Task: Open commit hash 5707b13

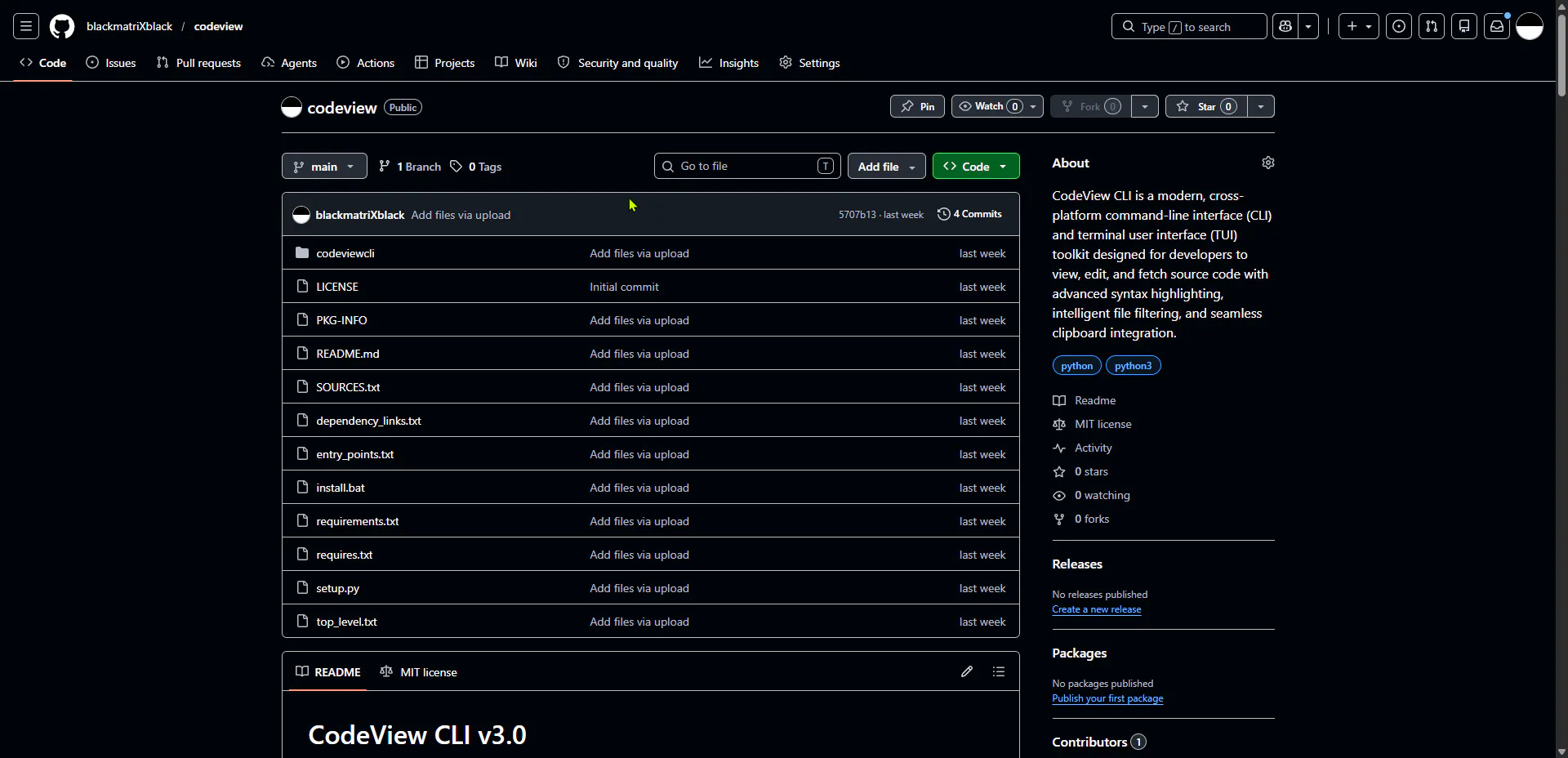Action: [857, 215]
